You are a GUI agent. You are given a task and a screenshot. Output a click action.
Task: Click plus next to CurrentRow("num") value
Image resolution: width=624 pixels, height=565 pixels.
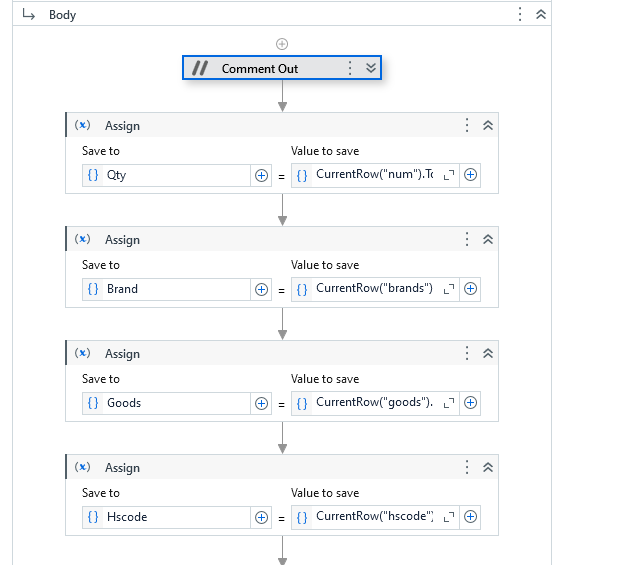(471, 175)
